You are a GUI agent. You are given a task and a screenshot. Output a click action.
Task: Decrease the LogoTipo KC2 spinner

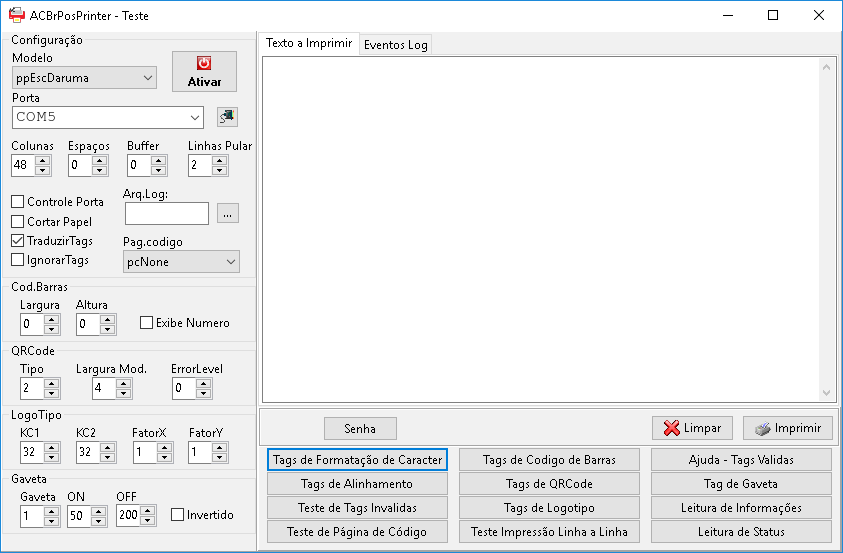tap(108, 457)
